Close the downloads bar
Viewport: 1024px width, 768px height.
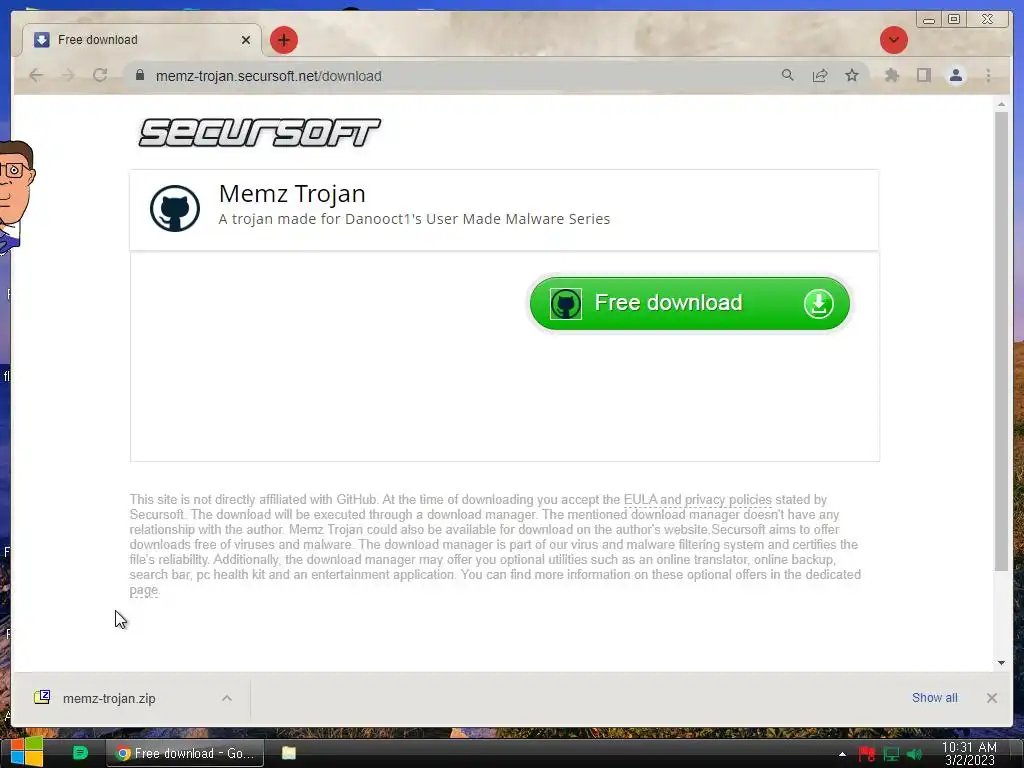click(x=991, y=698)
